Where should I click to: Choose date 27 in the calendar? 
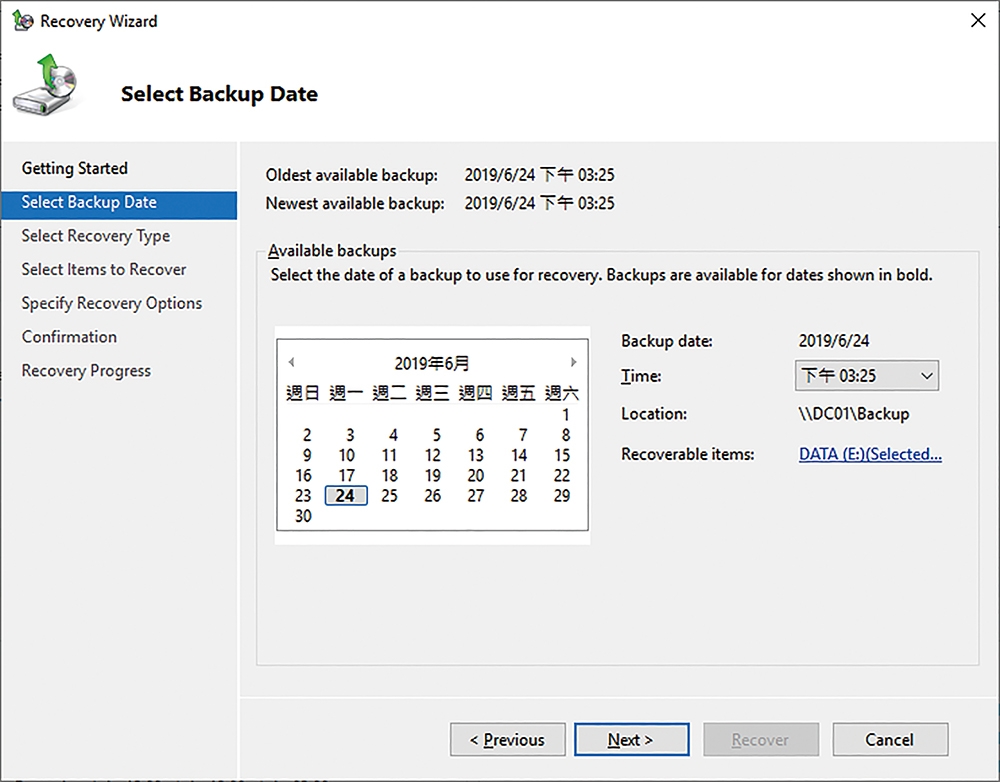click(x=476, y=496)
